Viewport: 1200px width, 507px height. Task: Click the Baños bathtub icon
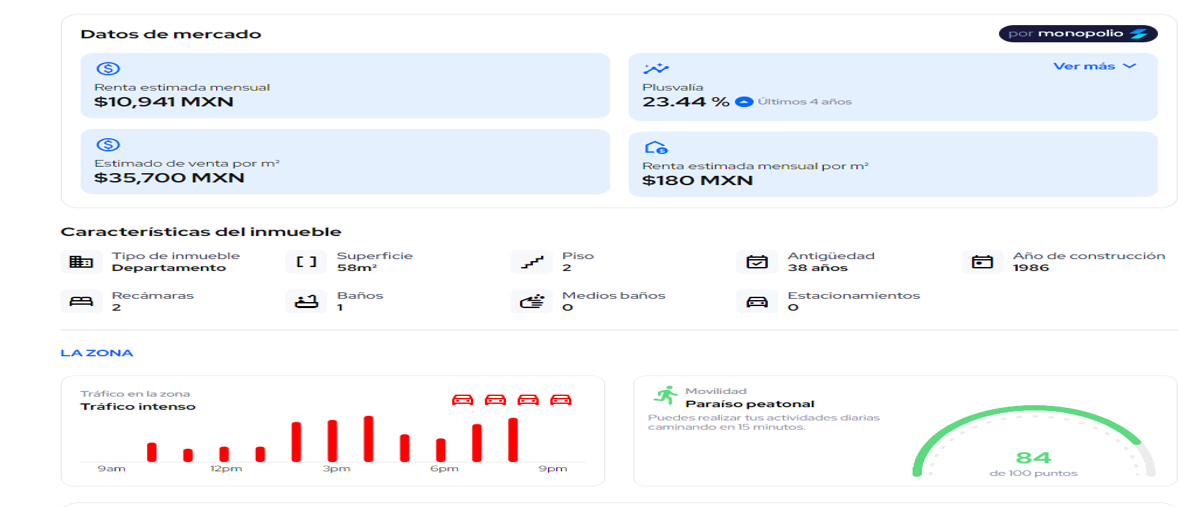pos(306,301)
